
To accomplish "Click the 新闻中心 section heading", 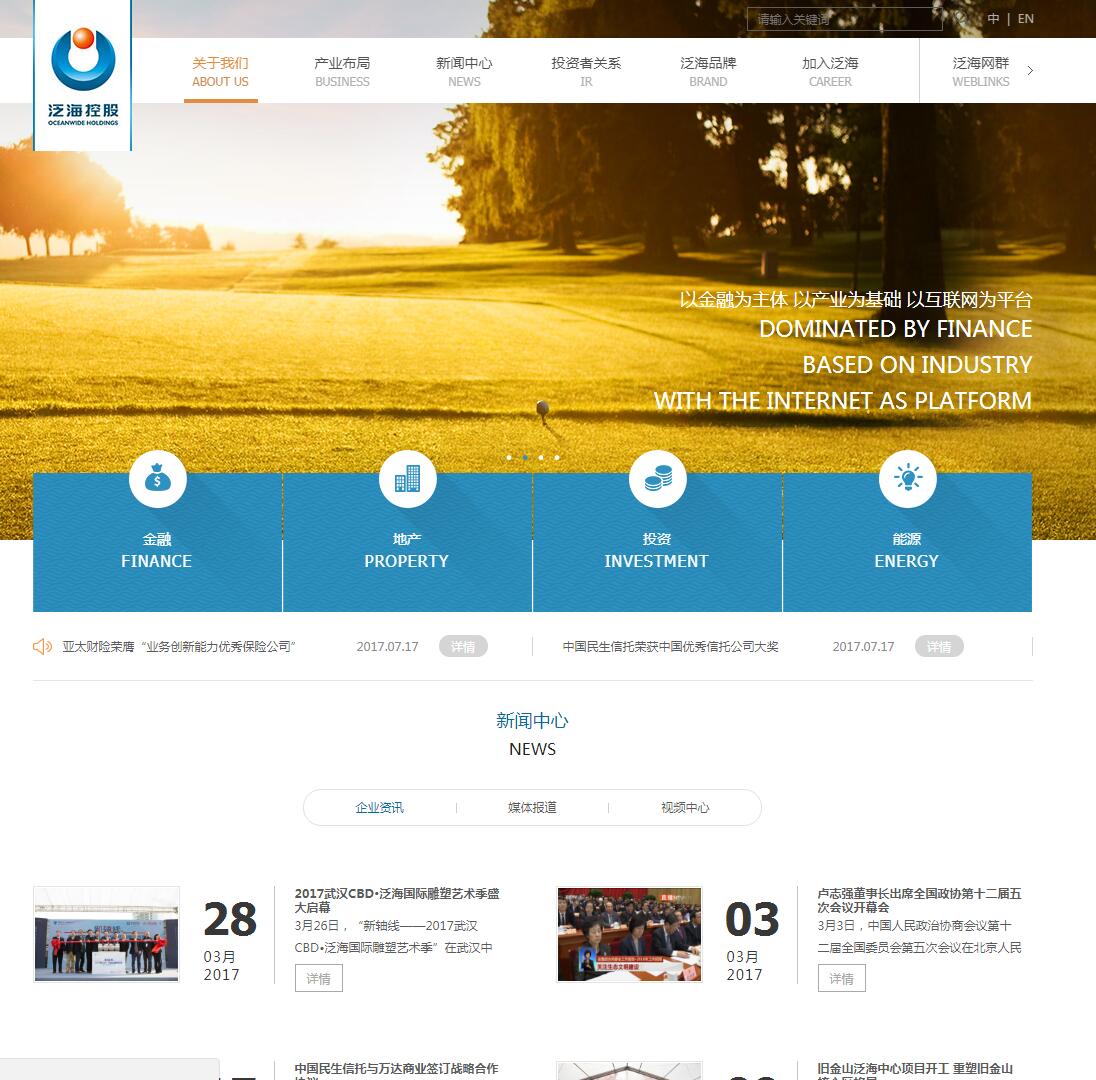I will pyautogui.click(x=532, y=721).
